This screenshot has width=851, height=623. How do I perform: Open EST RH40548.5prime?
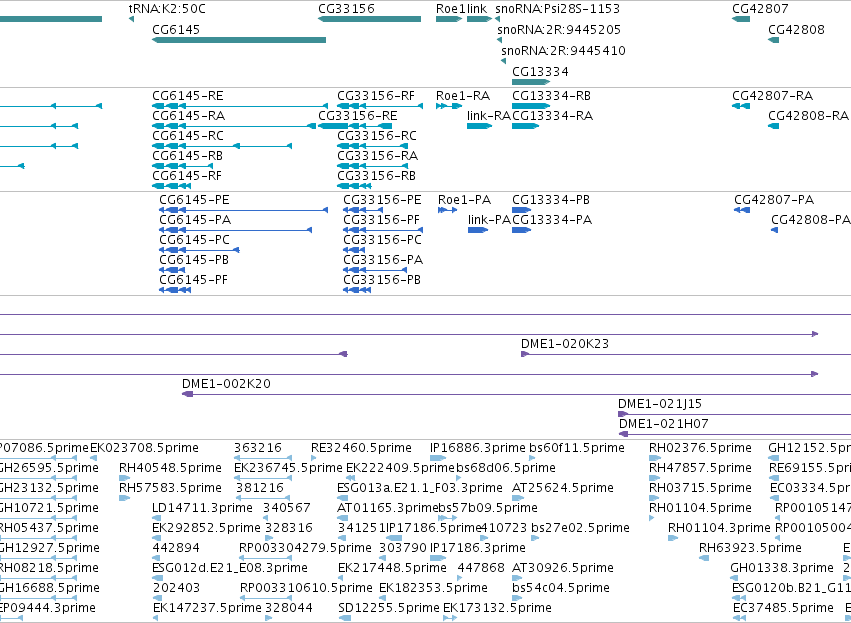[x=124, y=479]
